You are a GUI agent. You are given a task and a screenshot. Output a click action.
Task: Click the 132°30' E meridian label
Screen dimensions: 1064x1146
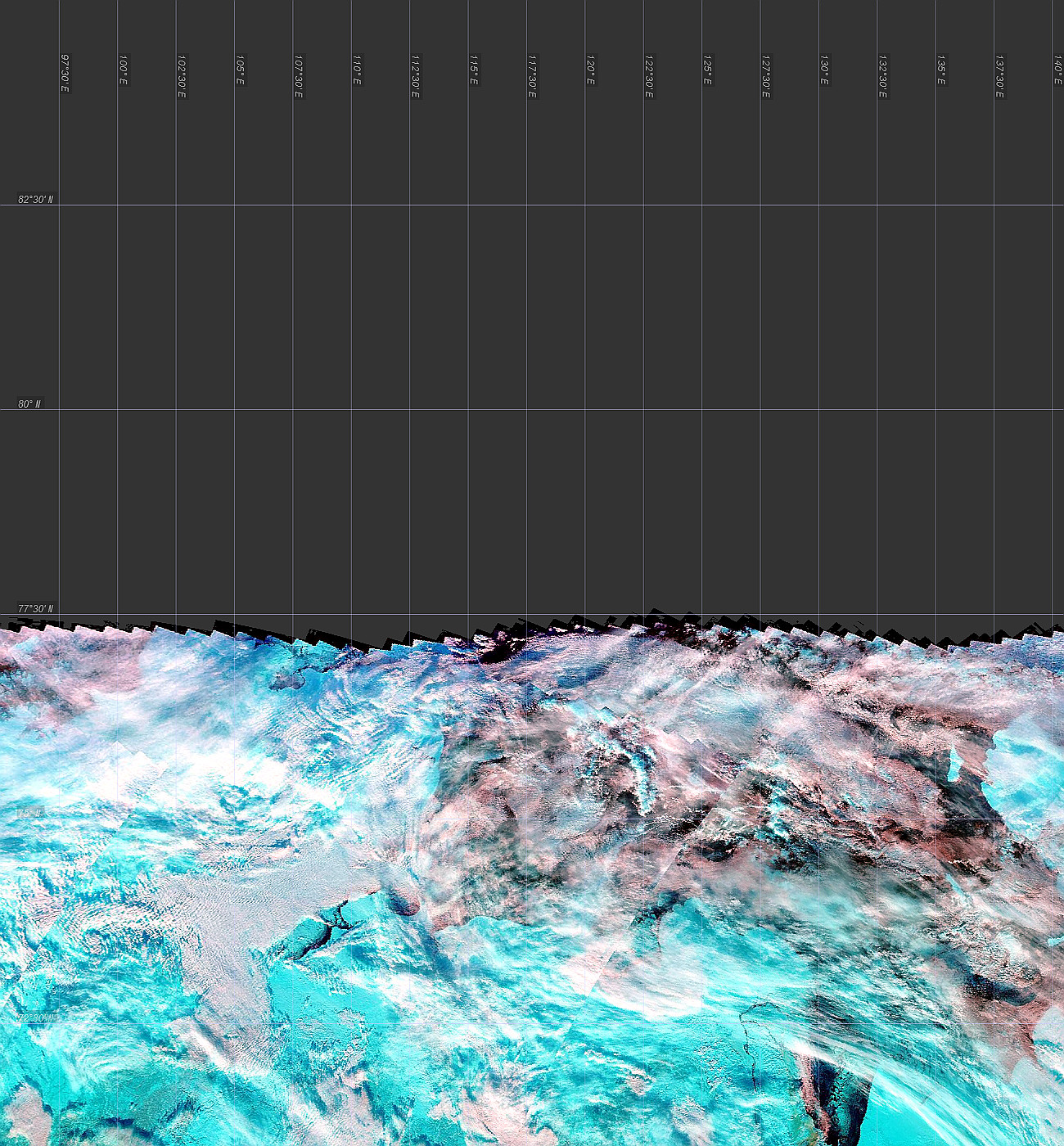click(x=883, y=77)
